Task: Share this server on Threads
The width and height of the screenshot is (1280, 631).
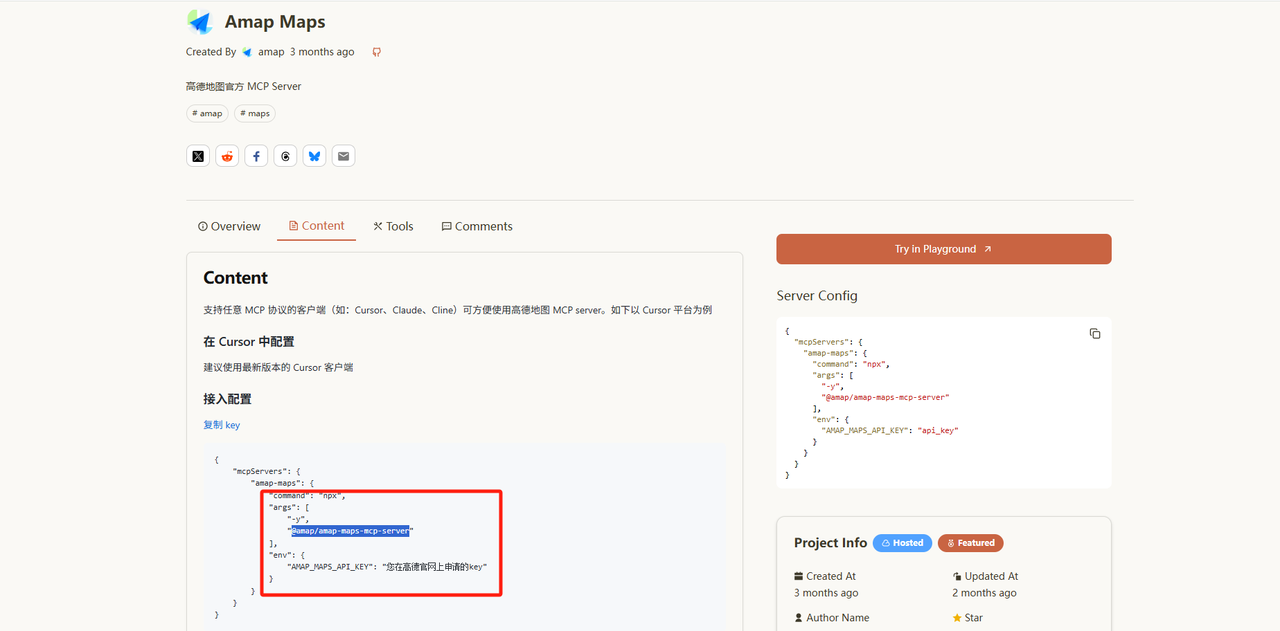Action: coord(285,156)
